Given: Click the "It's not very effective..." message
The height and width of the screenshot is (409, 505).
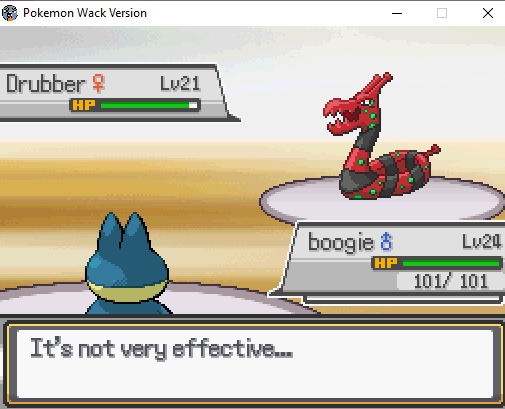Looking at the screenshot, I should pyautogui.click(x=162, y=348).
